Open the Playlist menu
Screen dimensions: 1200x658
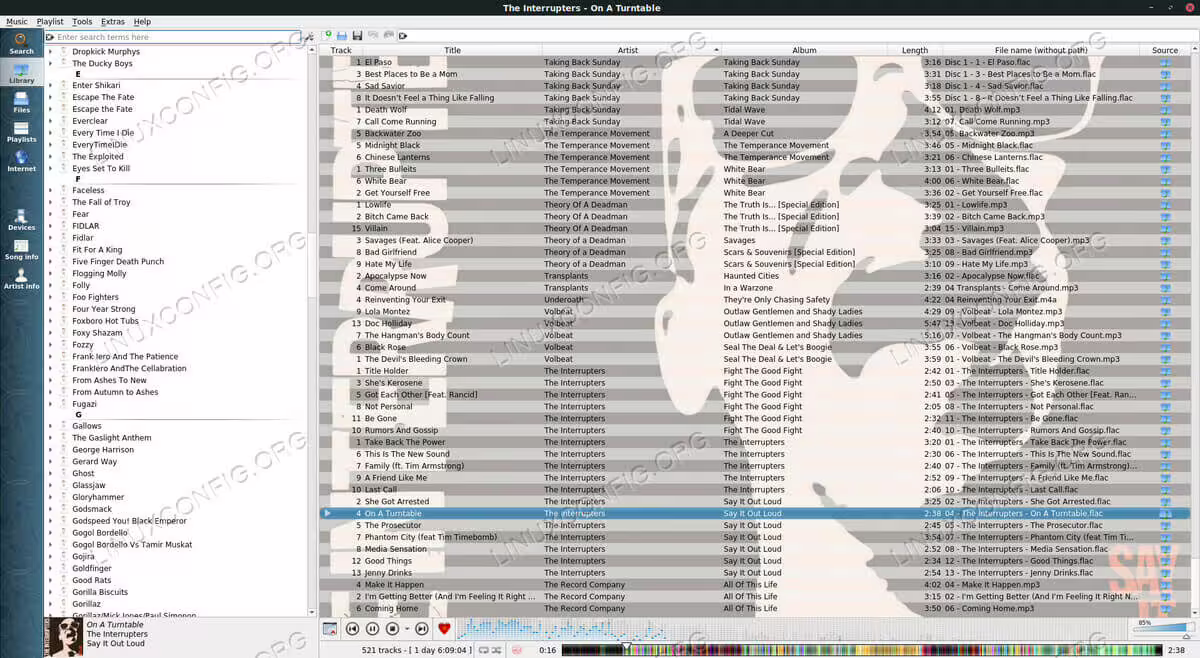click(50, 21)
